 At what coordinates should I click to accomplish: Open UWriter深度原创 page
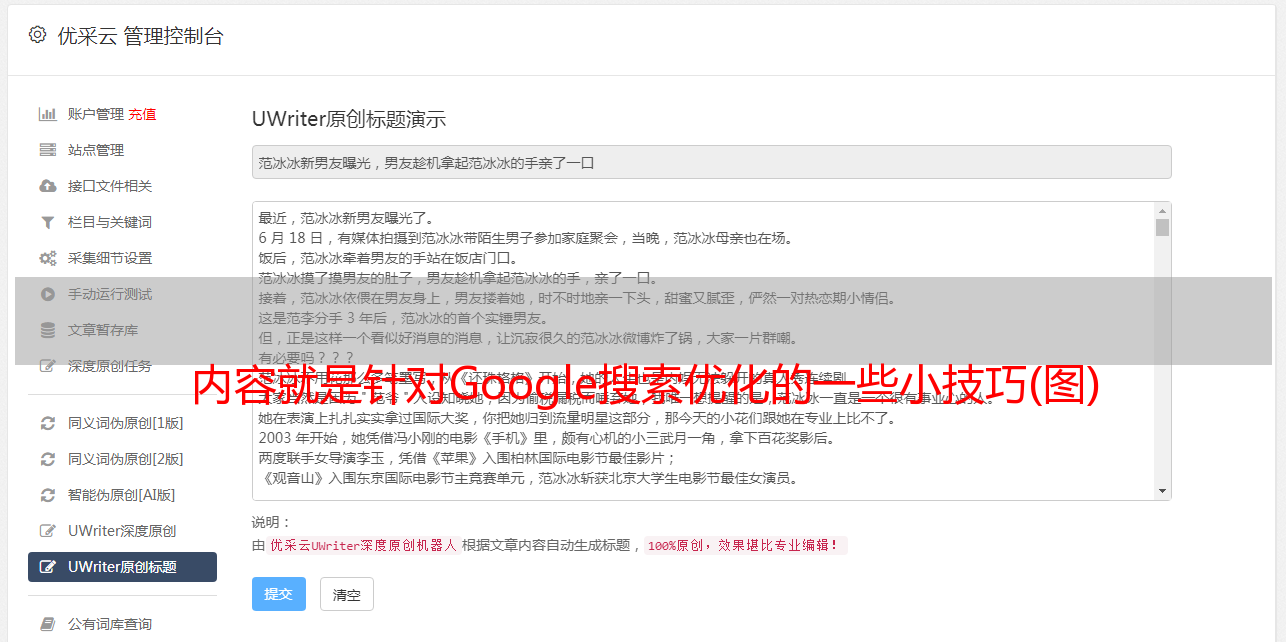122,531
